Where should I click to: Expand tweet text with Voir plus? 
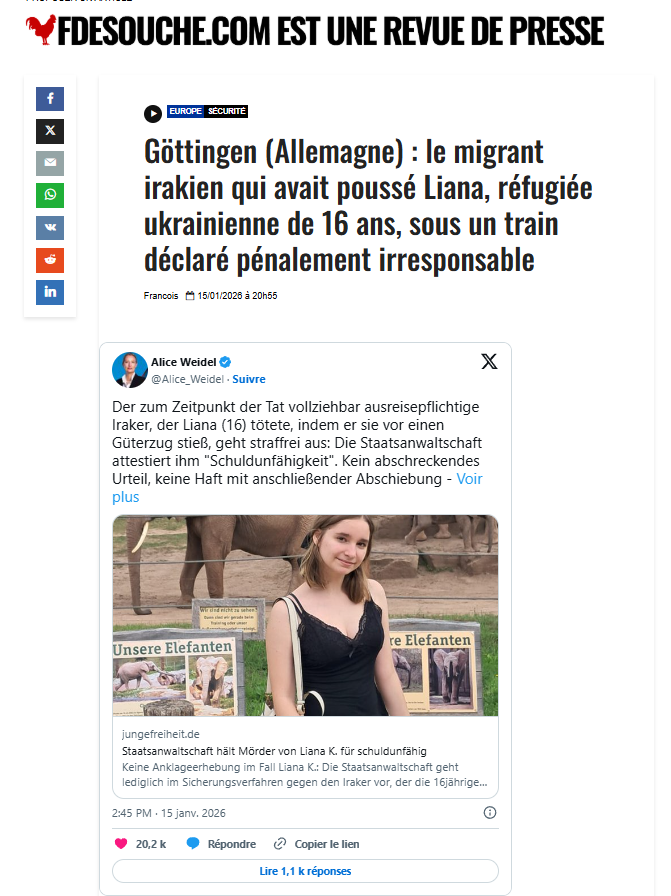click(297, 487)
